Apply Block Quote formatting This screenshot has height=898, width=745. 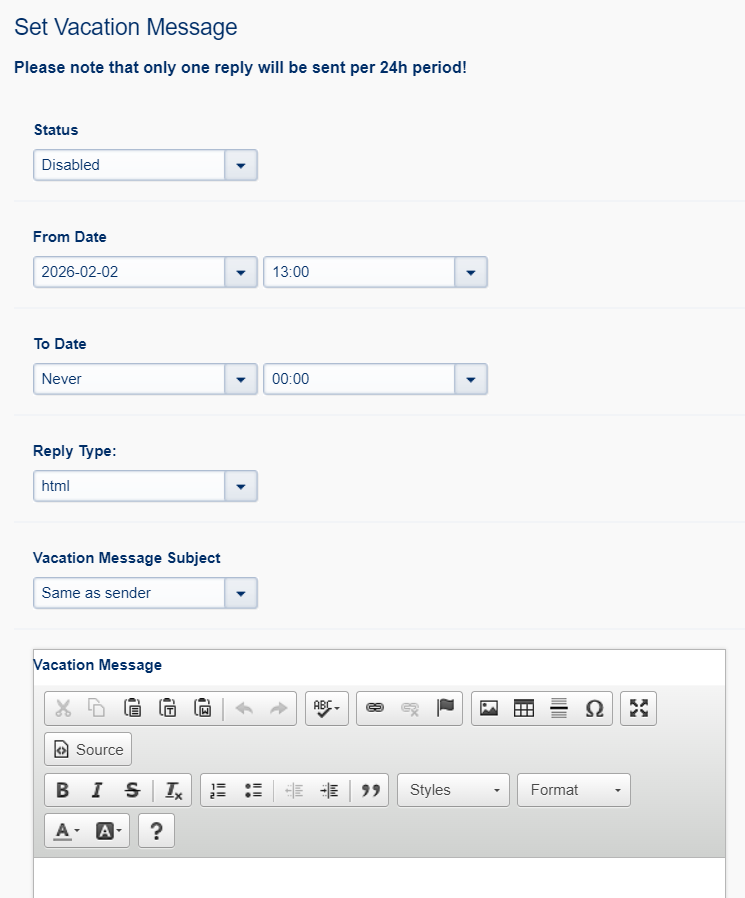pyautogui.click(x=371, y=790)
